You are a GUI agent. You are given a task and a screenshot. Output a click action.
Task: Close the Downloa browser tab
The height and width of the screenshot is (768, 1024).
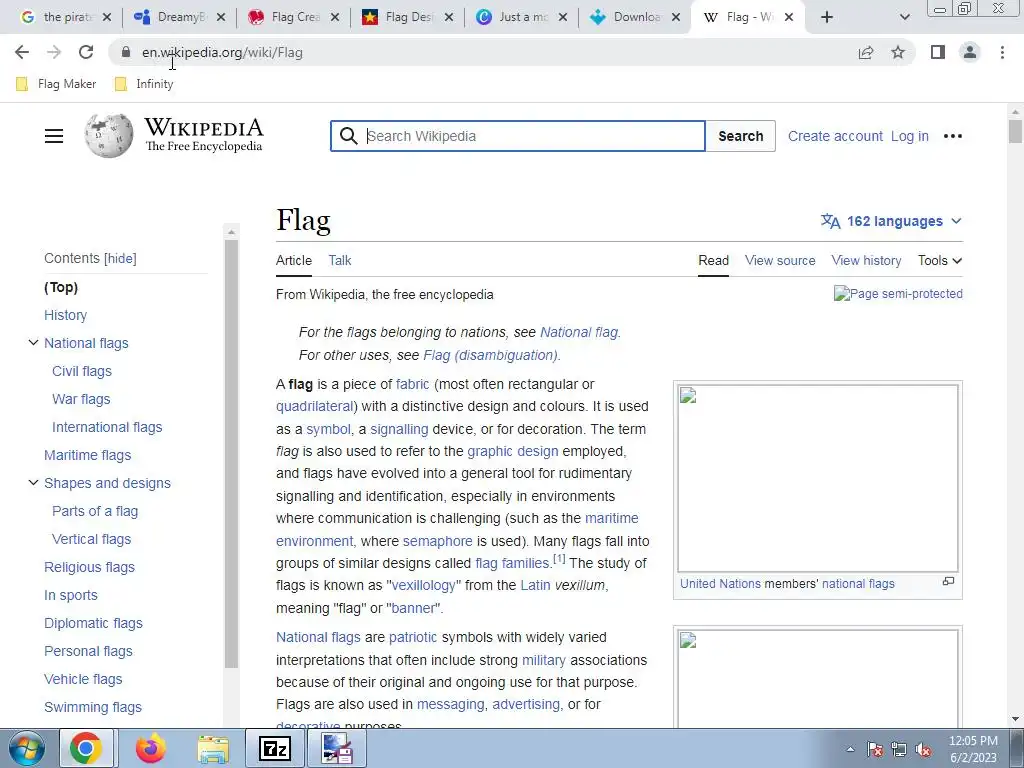(x=677, y=17)
